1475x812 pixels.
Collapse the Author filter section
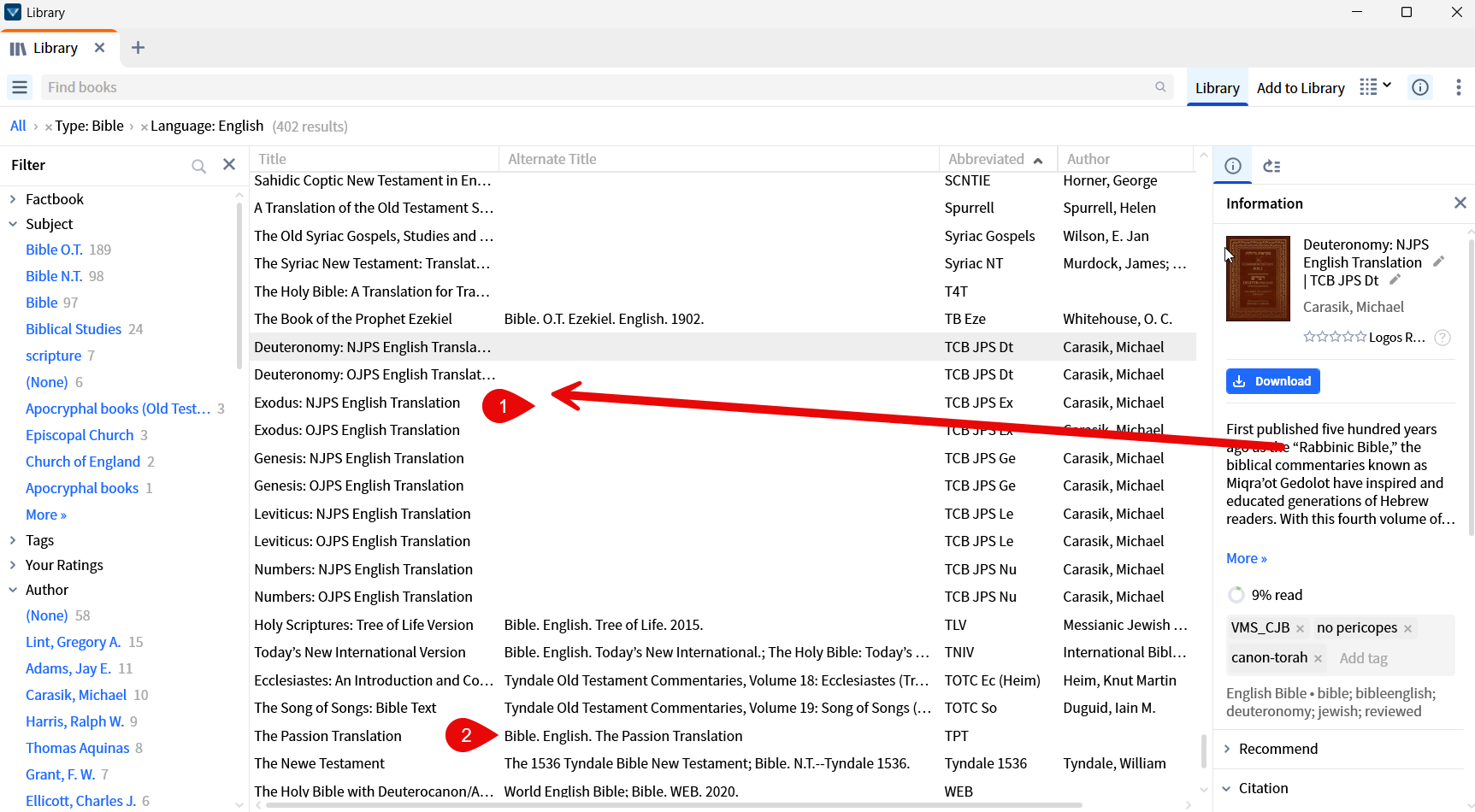click(13, 590)
